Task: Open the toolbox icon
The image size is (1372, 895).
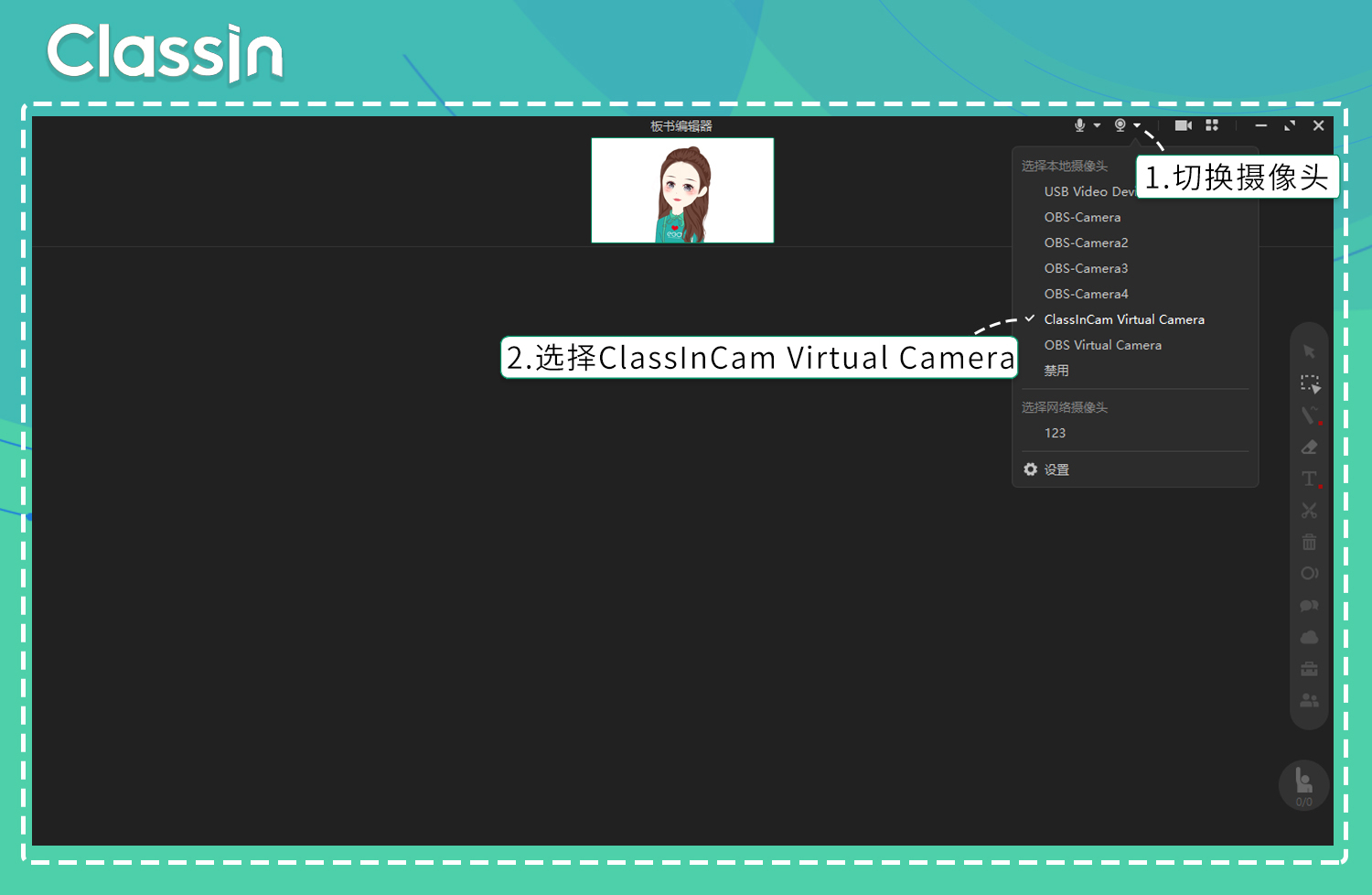Action: tap(1309, 669)
